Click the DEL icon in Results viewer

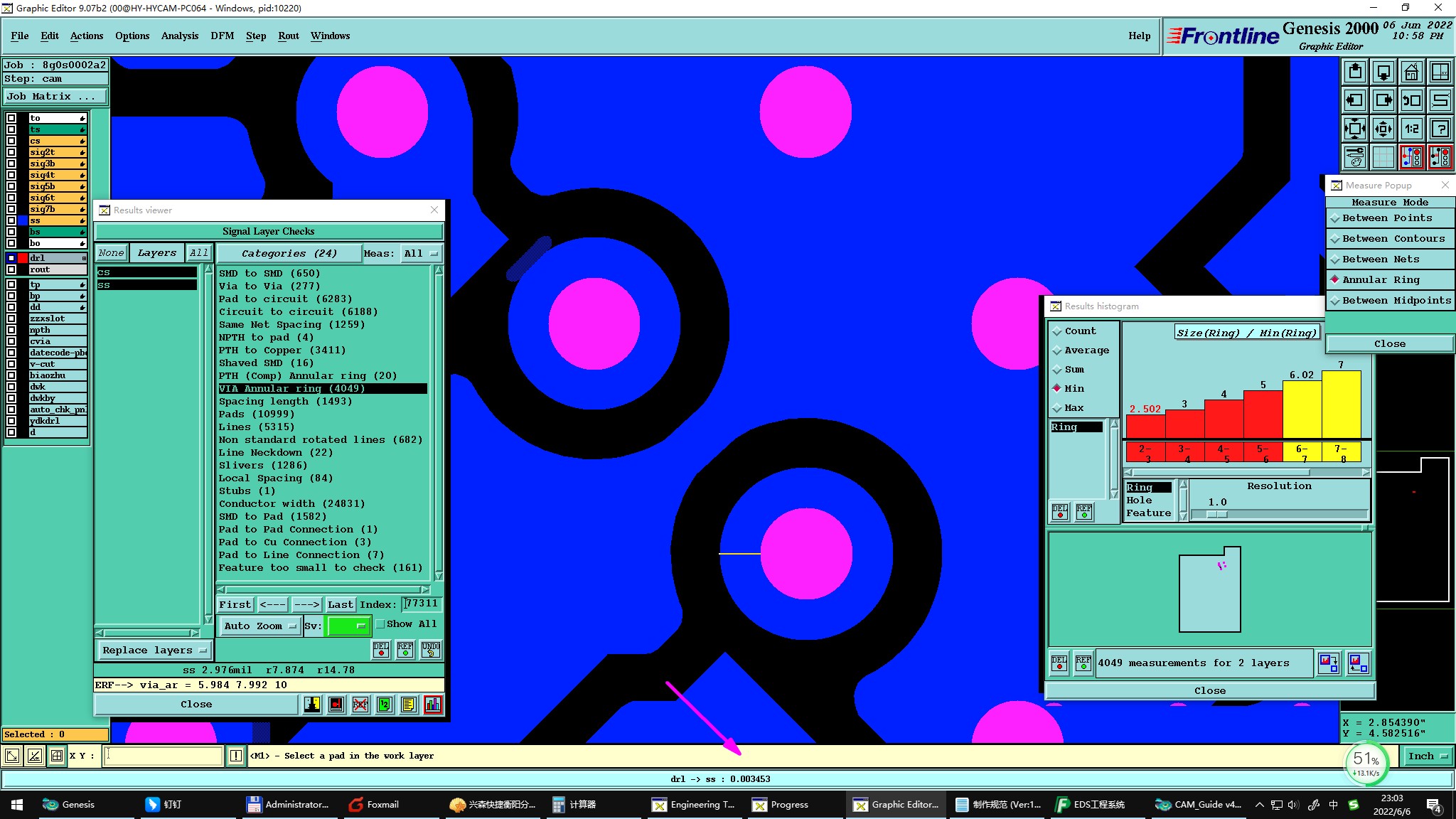click(x=381, y=649)
